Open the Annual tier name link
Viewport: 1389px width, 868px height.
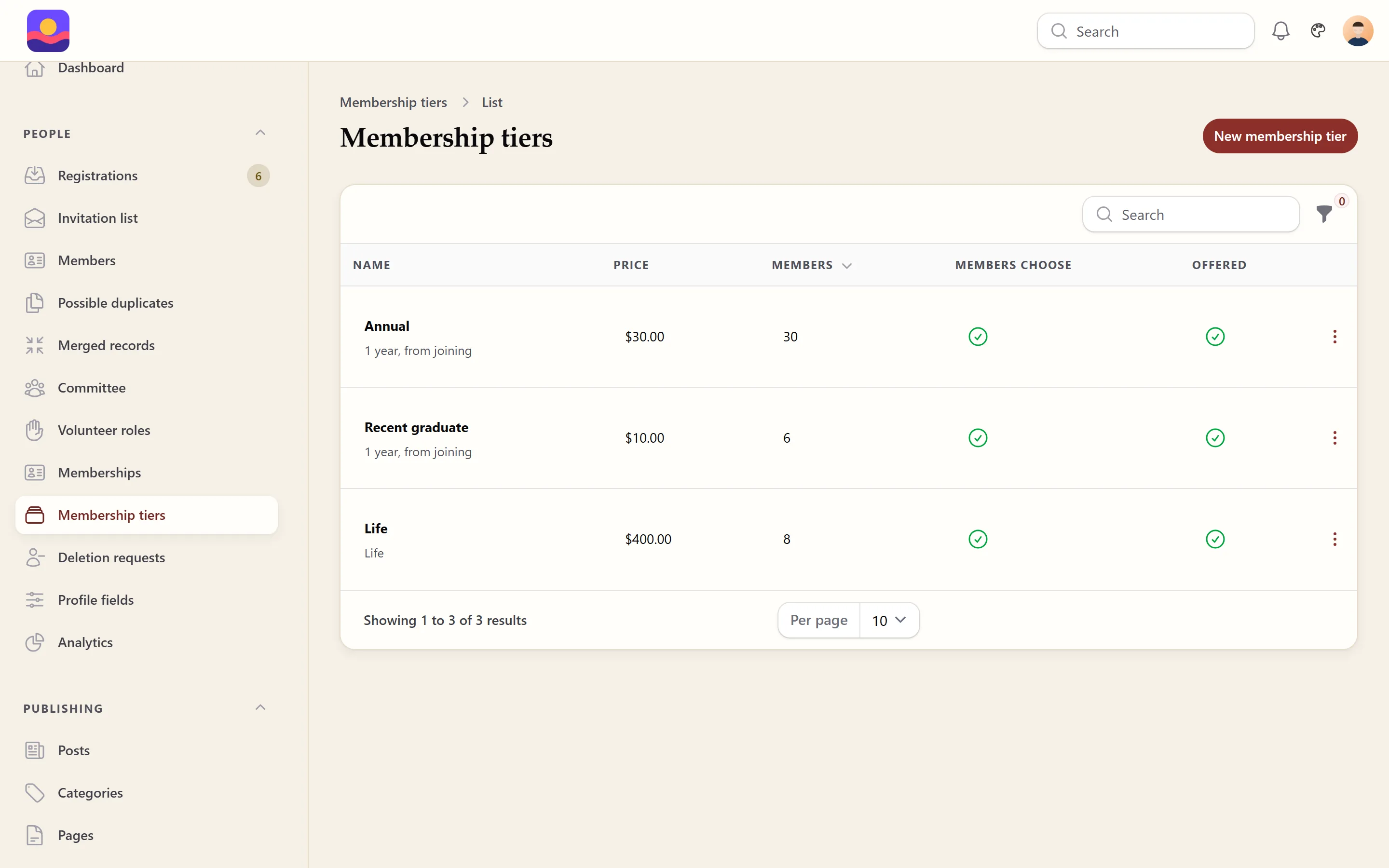point(387,326)
